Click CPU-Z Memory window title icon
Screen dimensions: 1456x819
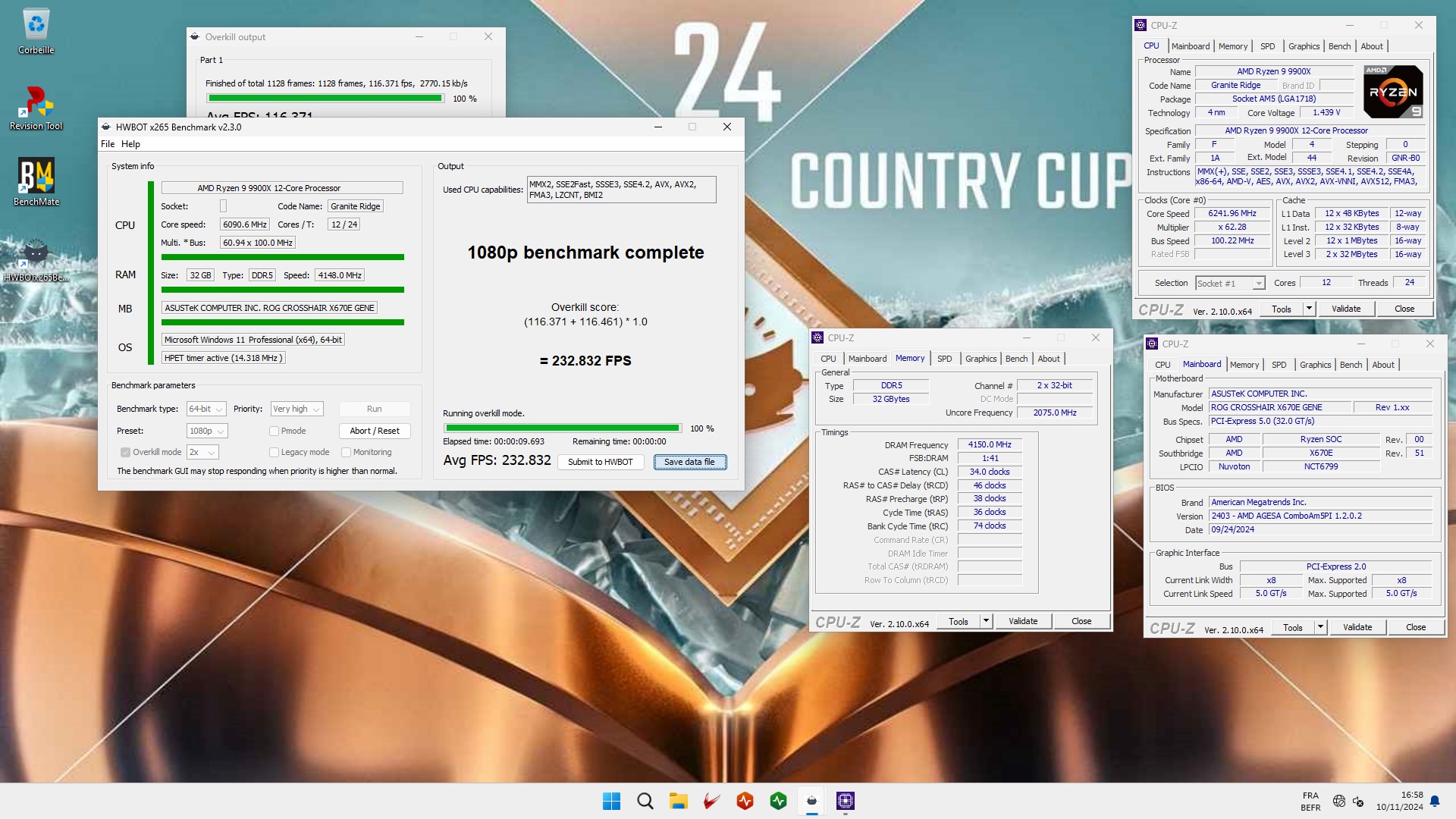coord(817,337)
